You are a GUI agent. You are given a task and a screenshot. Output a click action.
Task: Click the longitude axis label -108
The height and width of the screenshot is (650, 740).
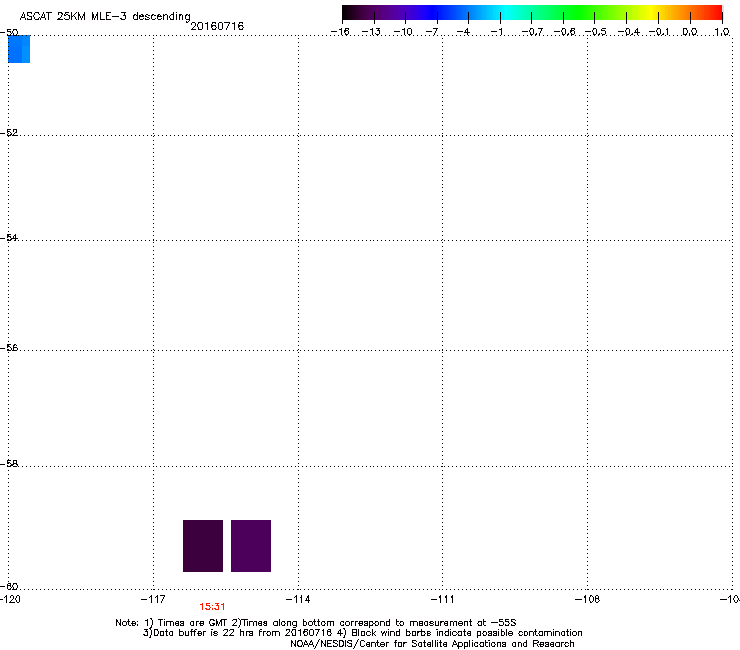coord(587,599)
